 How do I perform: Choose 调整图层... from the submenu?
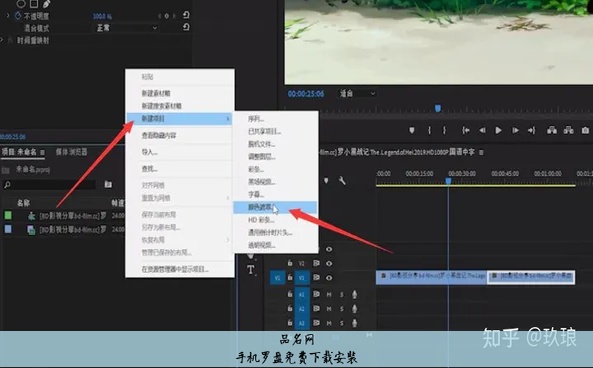click(x=275, y=157)
